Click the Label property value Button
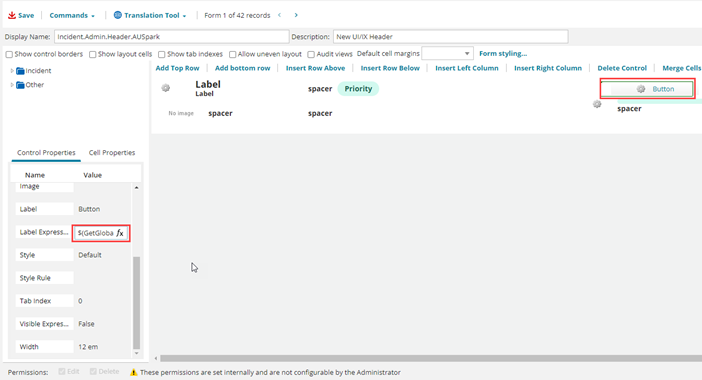 [89, 209]
